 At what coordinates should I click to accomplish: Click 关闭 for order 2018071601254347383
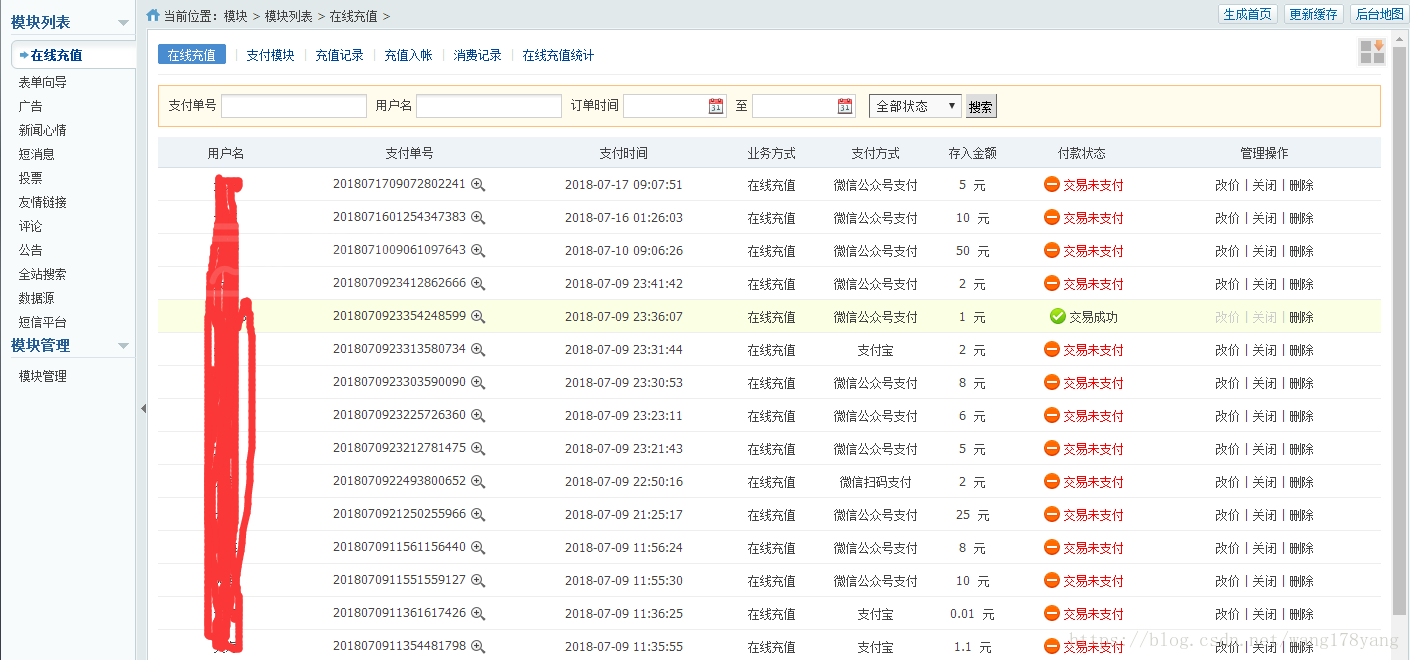[1264, 218]
